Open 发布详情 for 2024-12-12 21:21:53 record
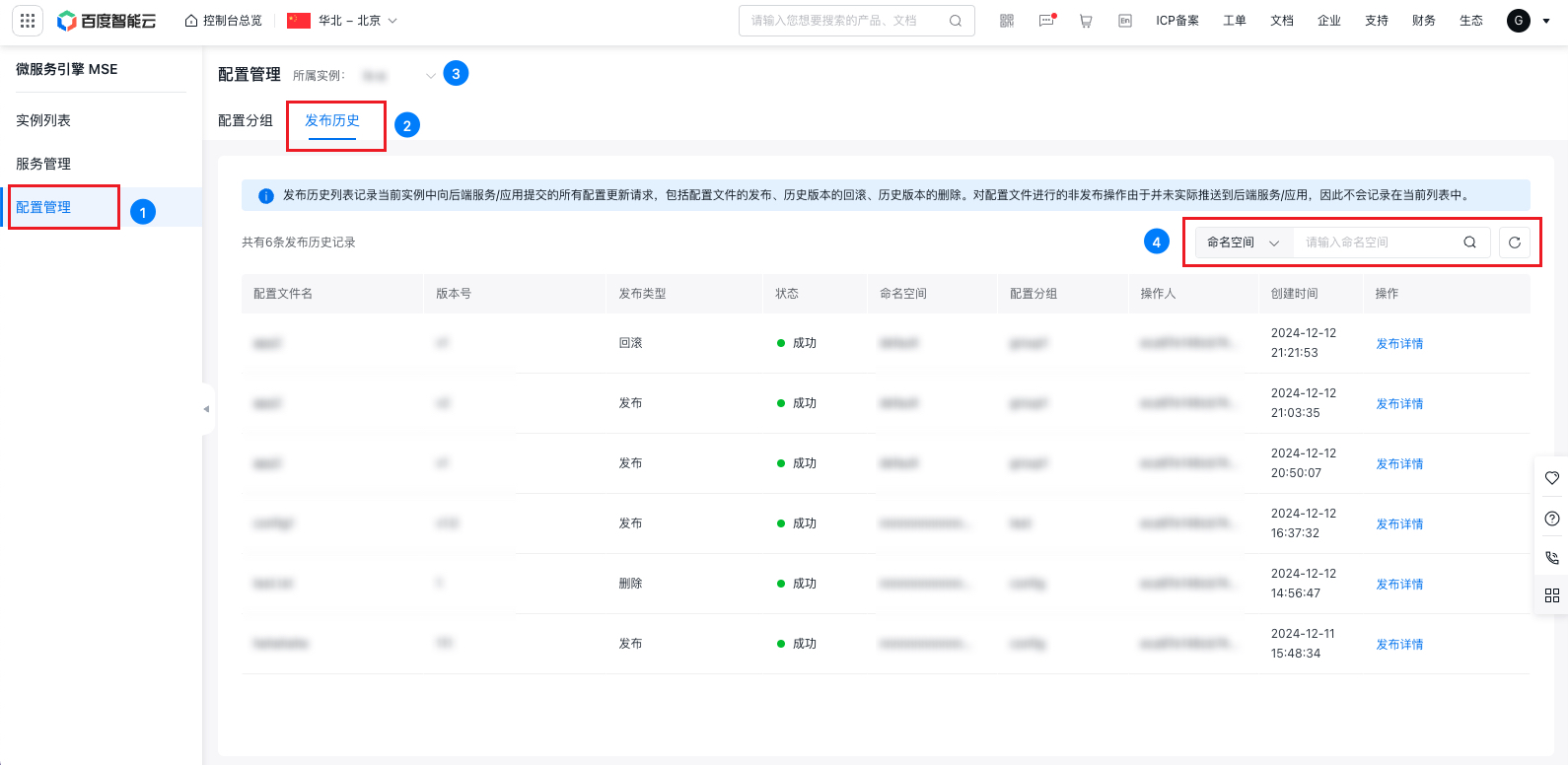 pos(1399,344)
